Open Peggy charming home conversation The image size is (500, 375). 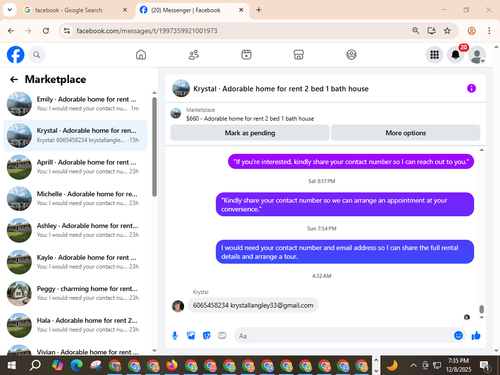[76, 293]
